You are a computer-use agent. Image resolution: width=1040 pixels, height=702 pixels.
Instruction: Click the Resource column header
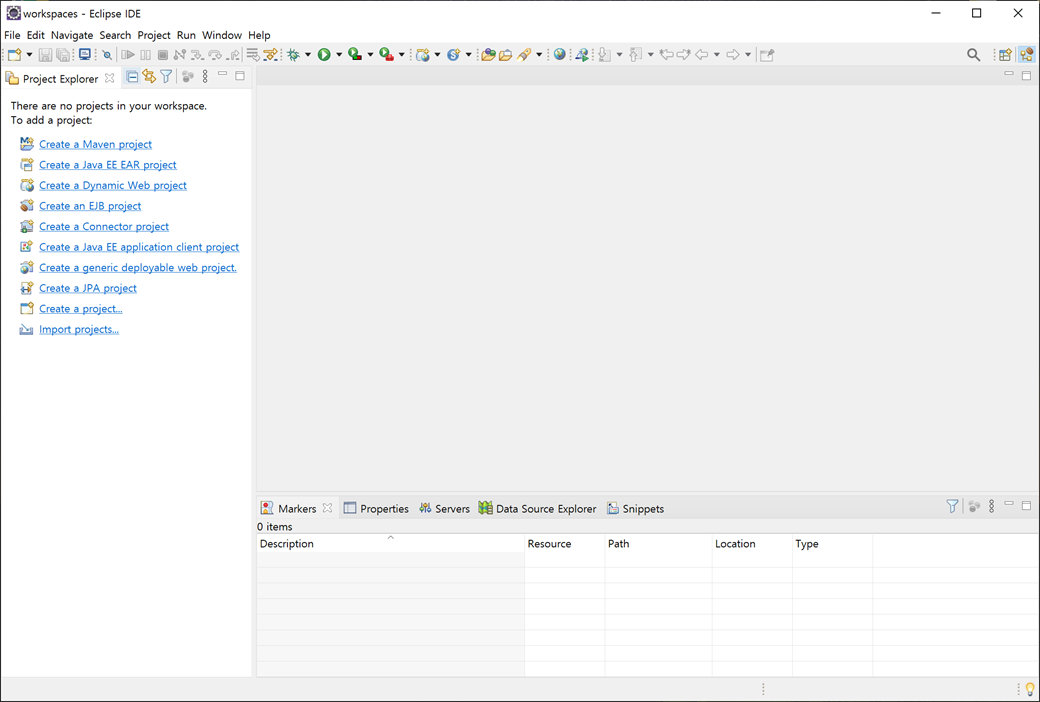click(564, 543)
